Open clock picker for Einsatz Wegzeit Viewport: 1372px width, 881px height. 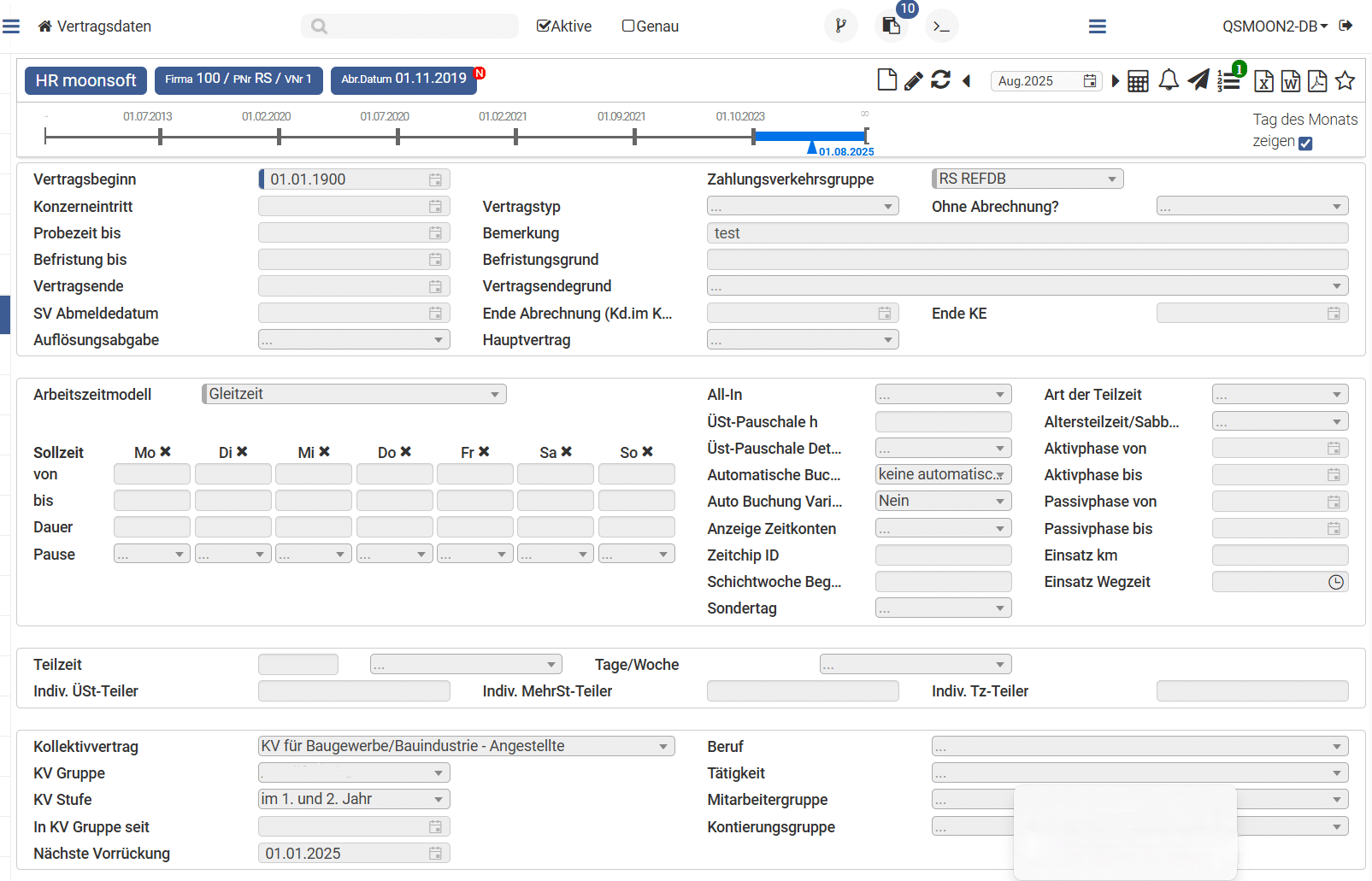point(1335,582)
